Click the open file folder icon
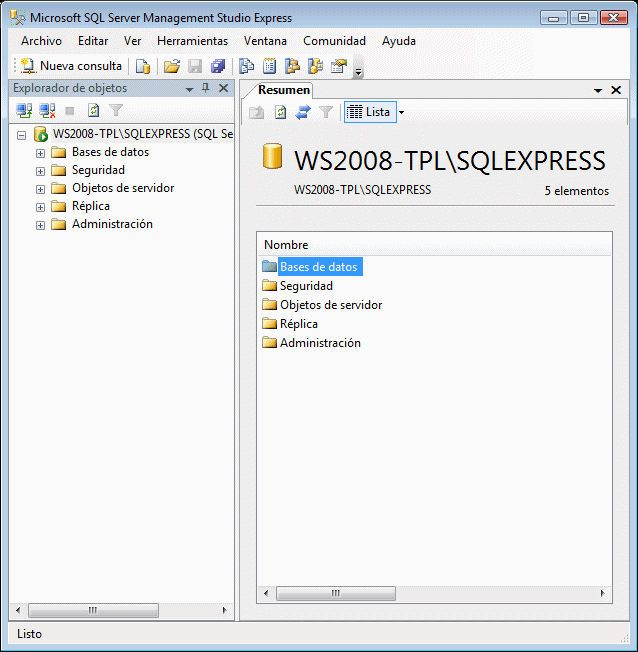638x652 pixels. (171, 66)
